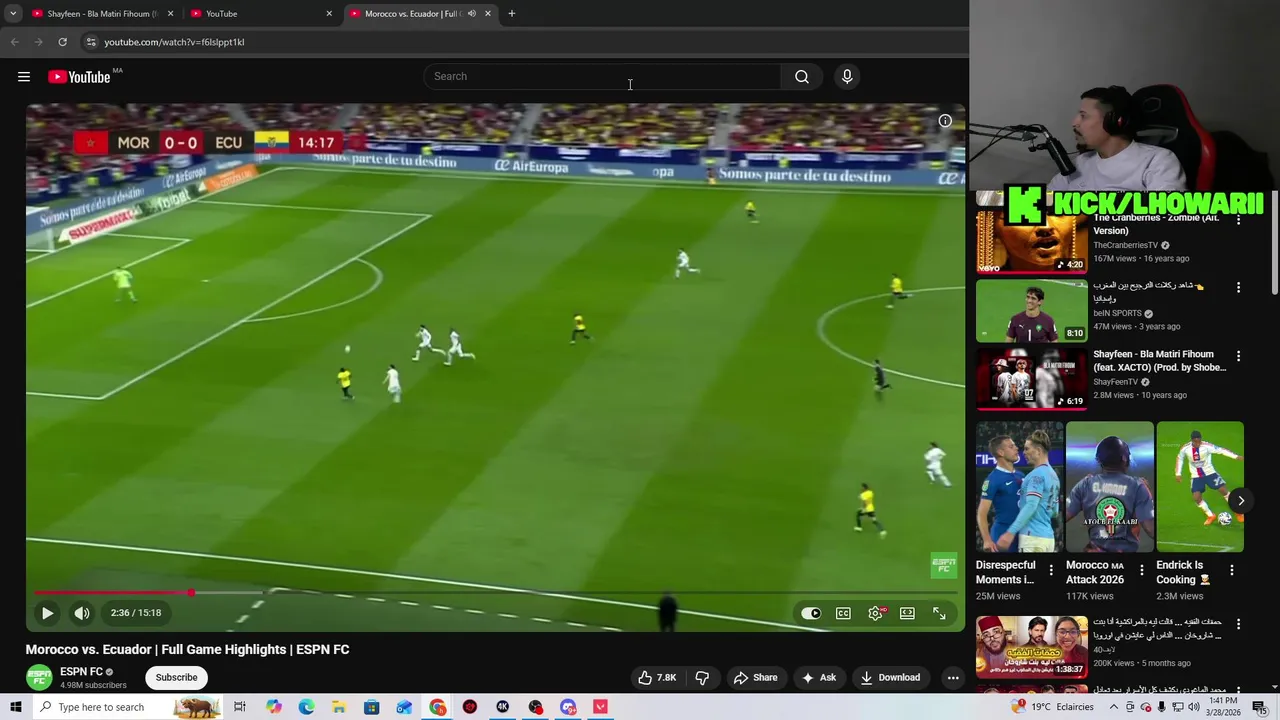Image resolution: width=1280 pixels, height=720 pixels.
Task: Open Task View on the taskbar
Action: (x=240, y=707)
